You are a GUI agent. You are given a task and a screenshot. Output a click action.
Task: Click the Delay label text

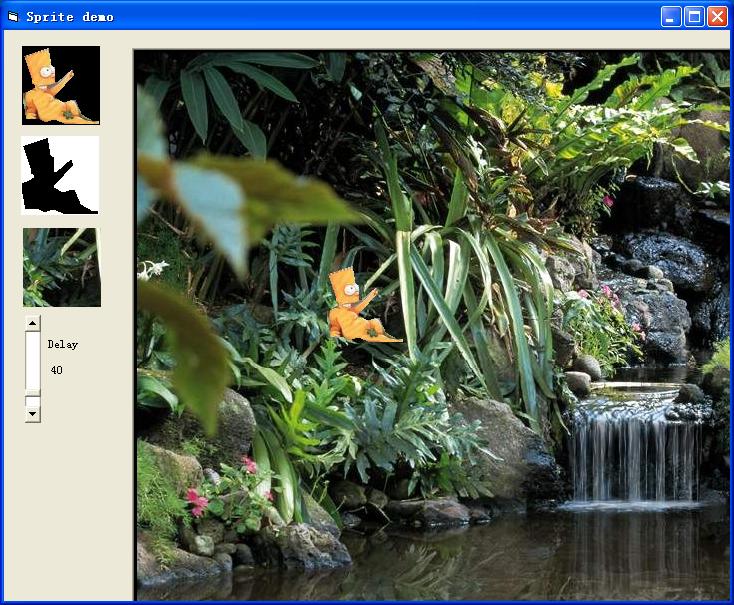tap(63, 345)
